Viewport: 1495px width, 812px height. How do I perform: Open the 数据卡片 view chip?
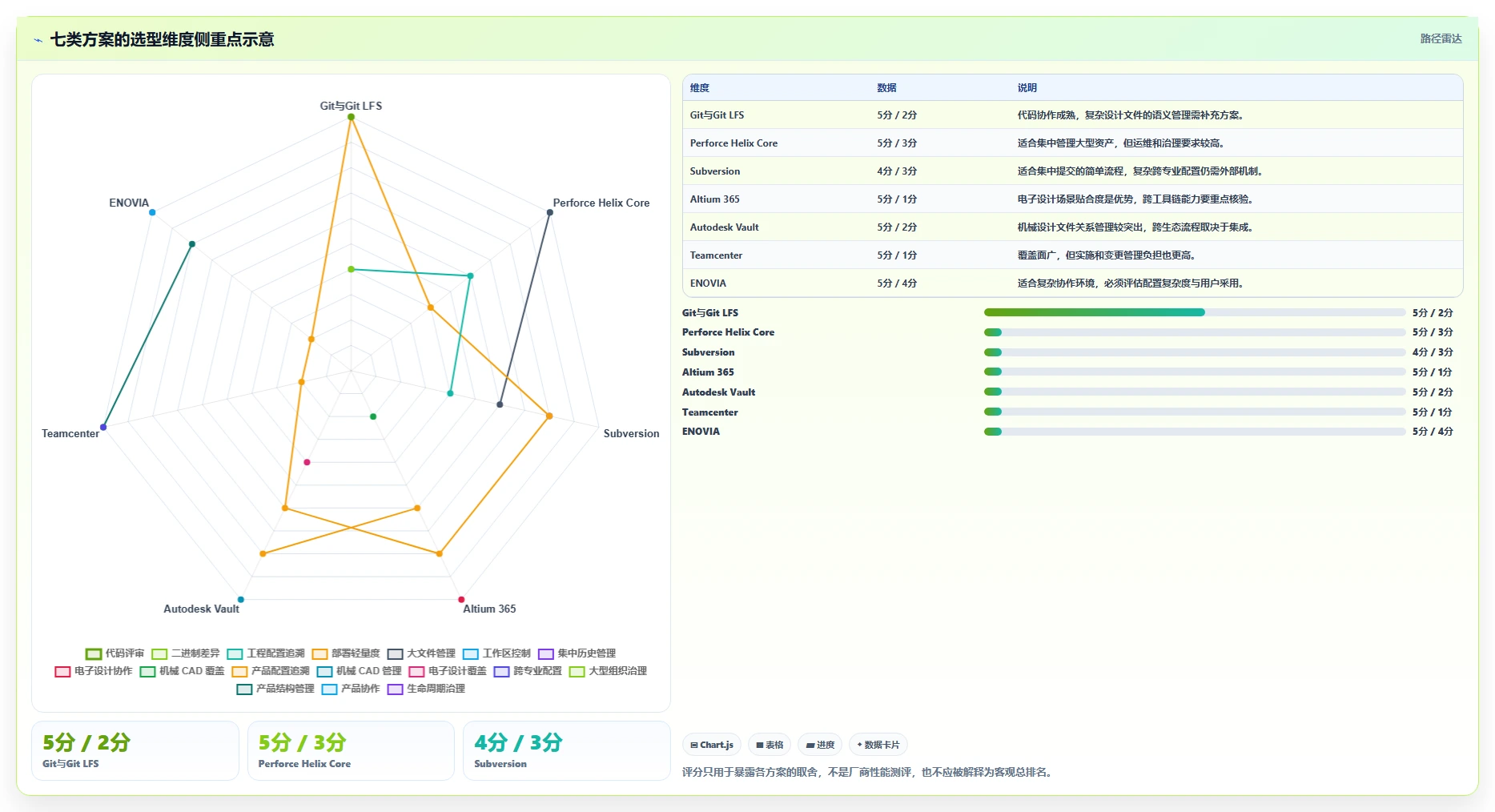click(878, 745)
